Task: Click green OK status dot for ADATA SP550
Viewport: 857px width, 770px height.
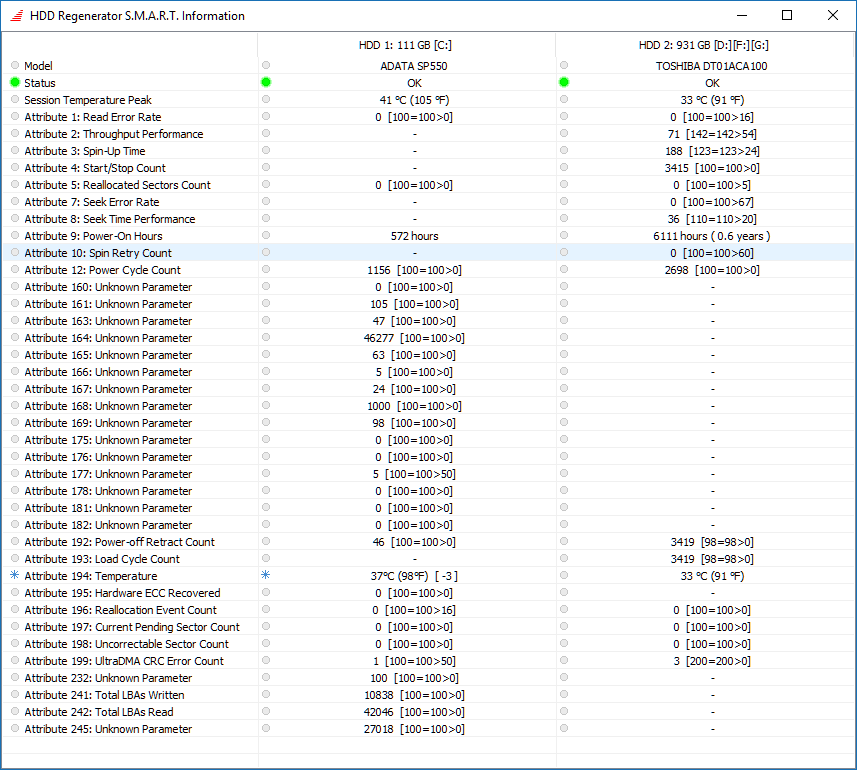Action: coord(266,83)
